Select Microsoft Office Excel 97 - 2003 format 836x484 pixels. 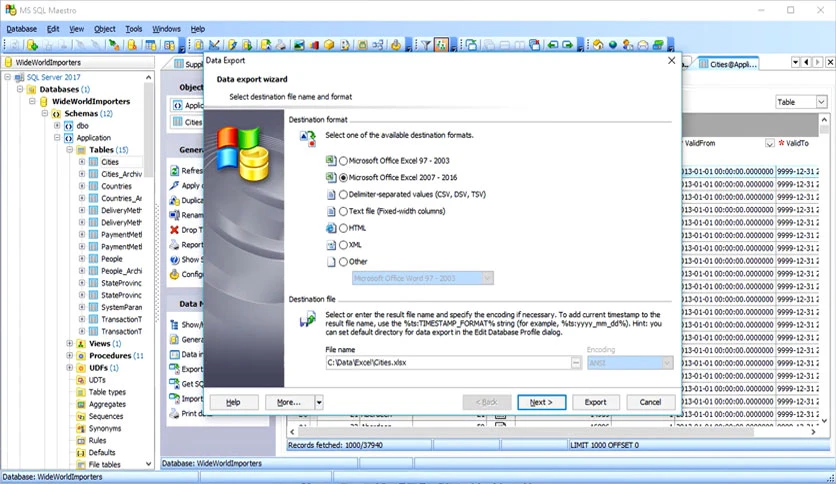(343, 160)
